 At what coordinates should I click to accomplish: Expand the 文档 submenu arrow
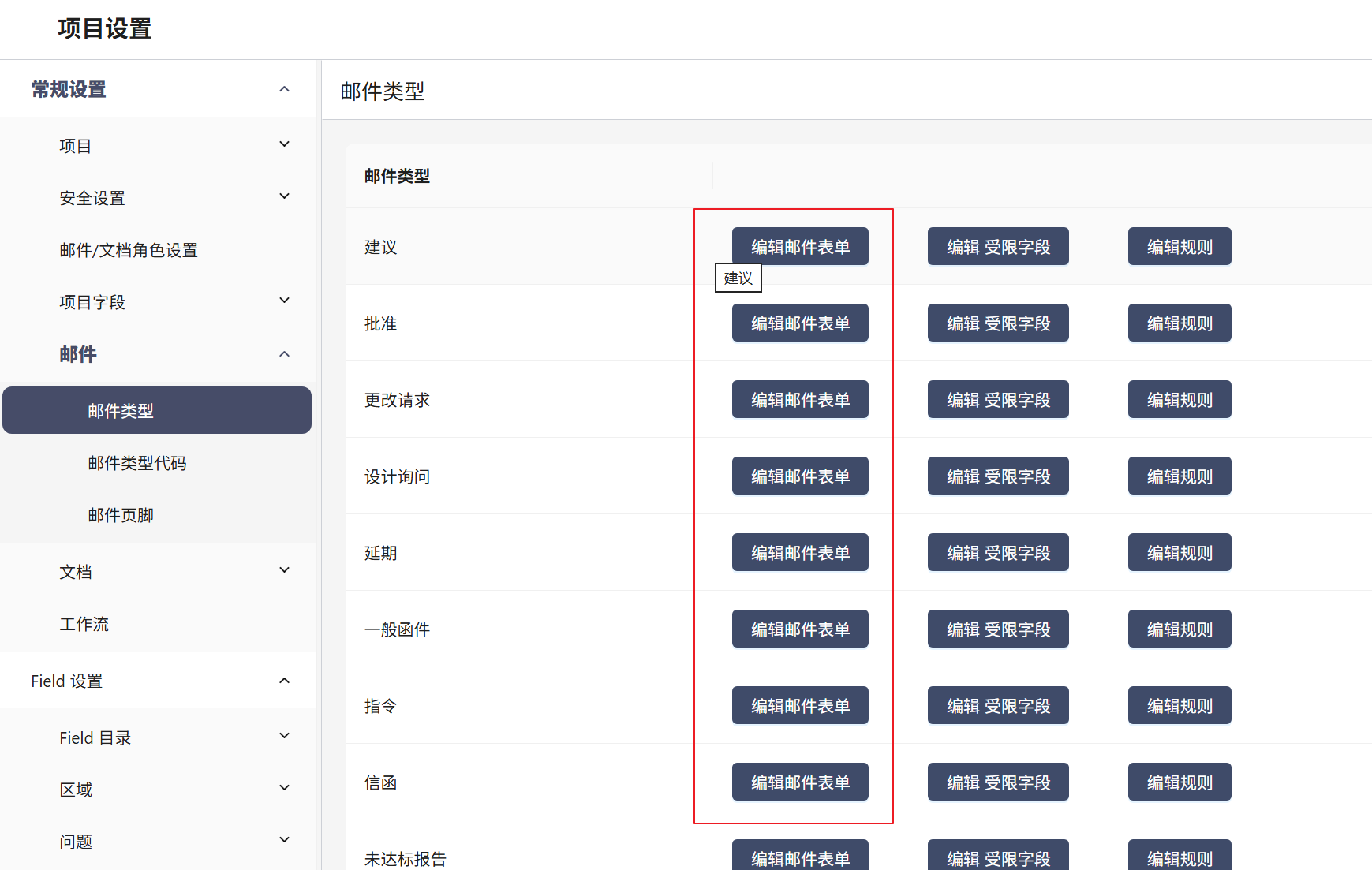tap(284, 570)
